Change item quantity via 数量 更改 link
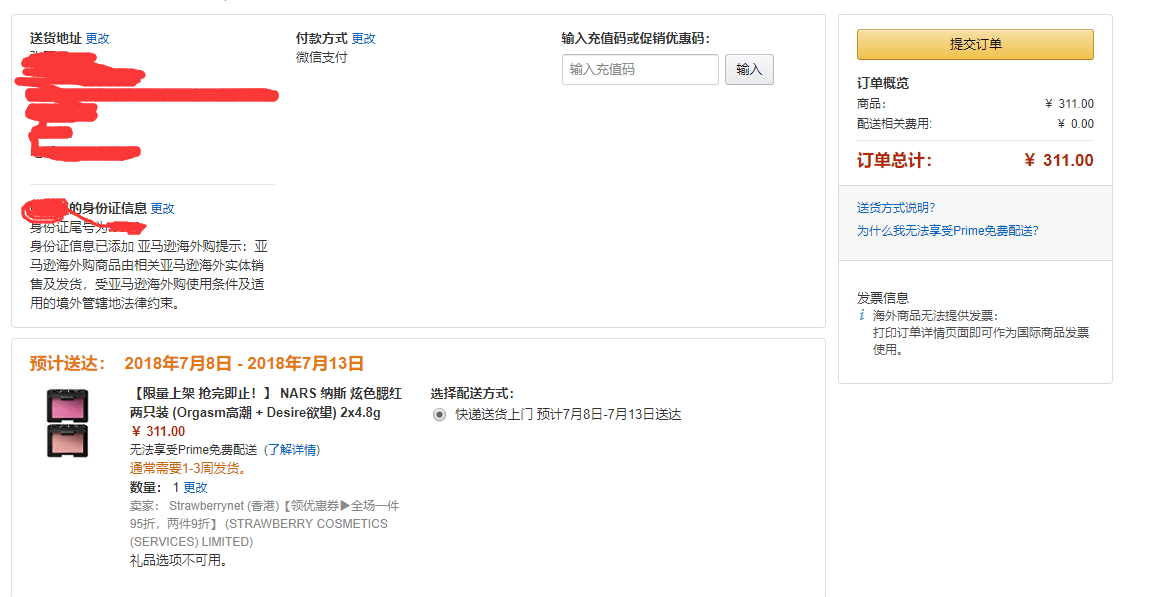 pyautogui.click(x=195, y=487)
